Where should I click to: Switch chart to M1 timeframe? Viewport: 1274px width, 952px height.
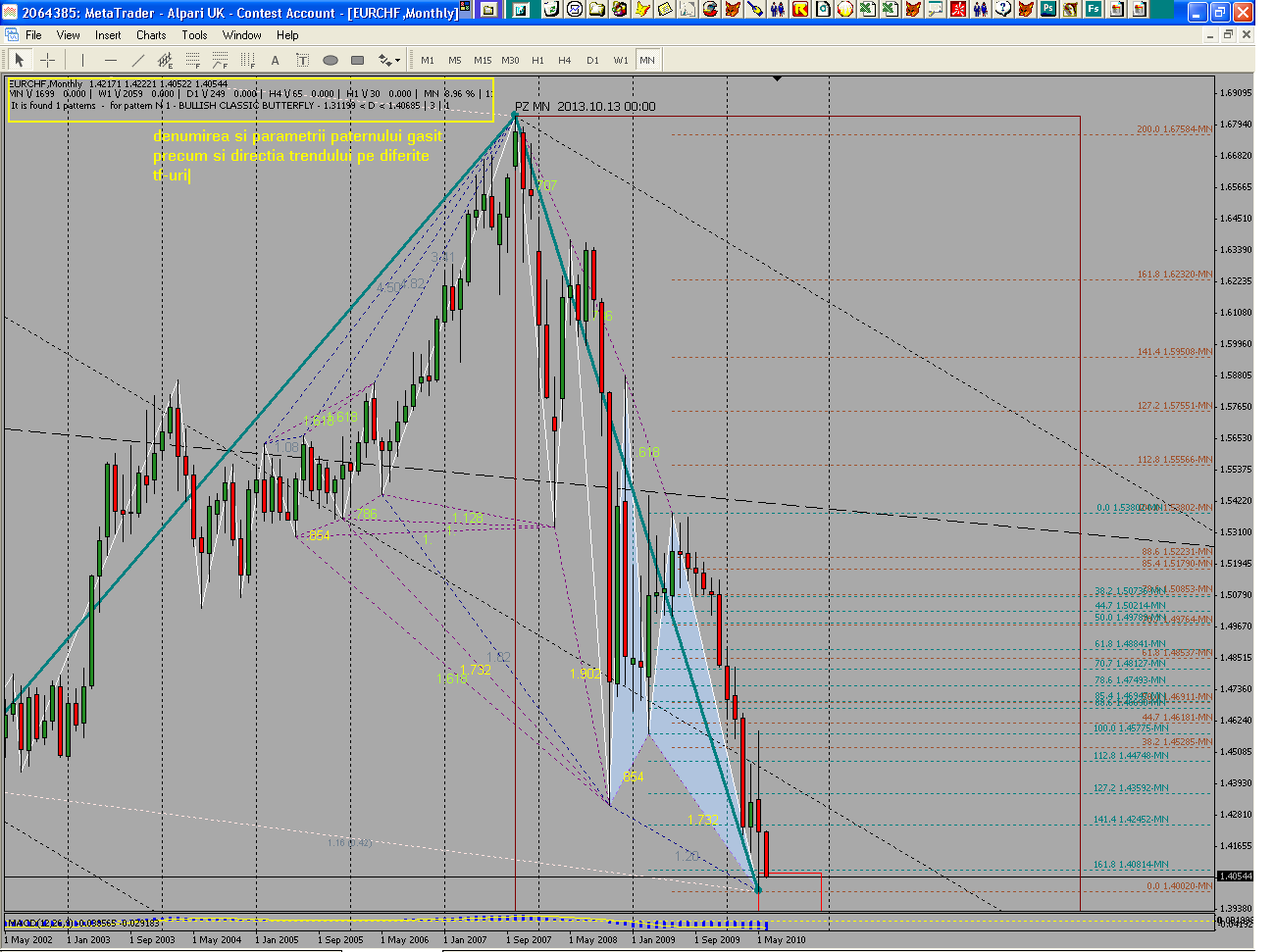point(428,60)
